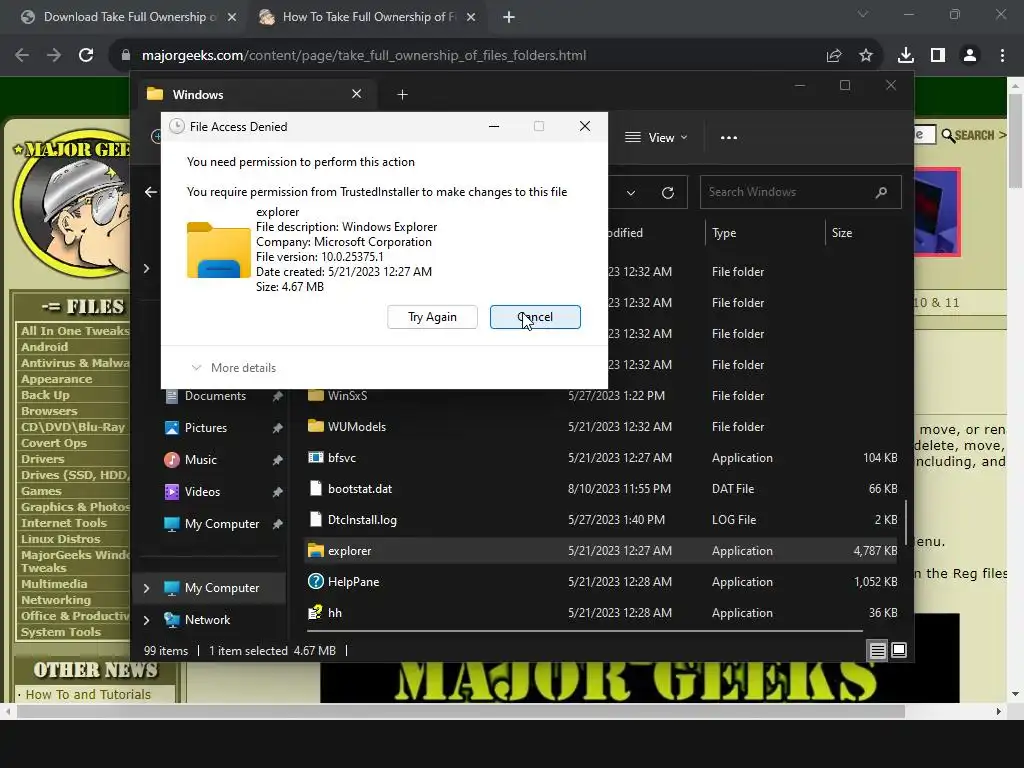This screenshot has width=1024, height=768.
Task: Open Chrome's three-dot menu
Action: pos(1002,56)
